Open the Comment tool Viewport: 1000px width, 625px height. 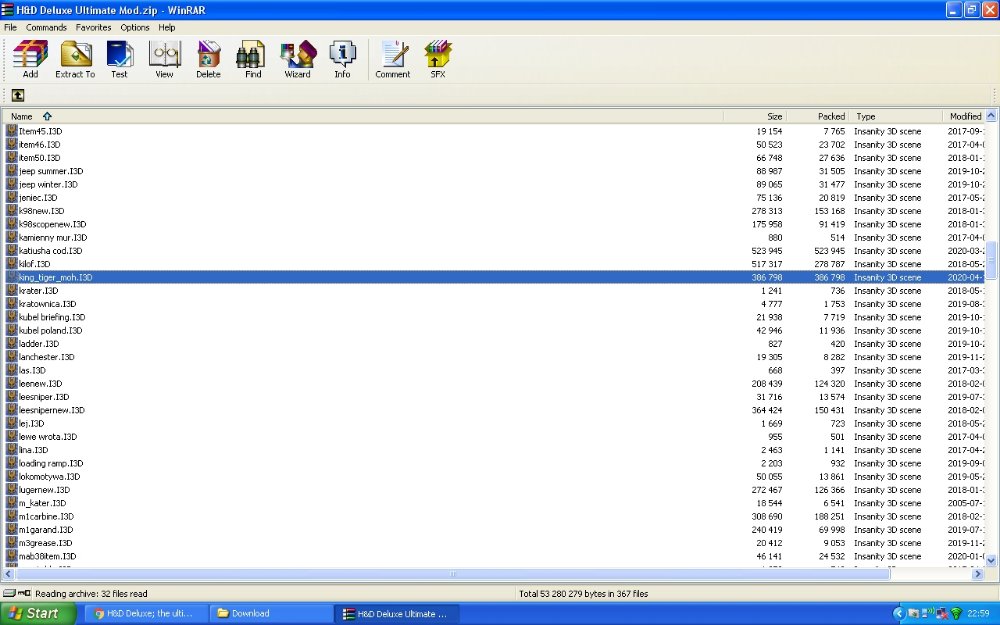tap(393, 59)
